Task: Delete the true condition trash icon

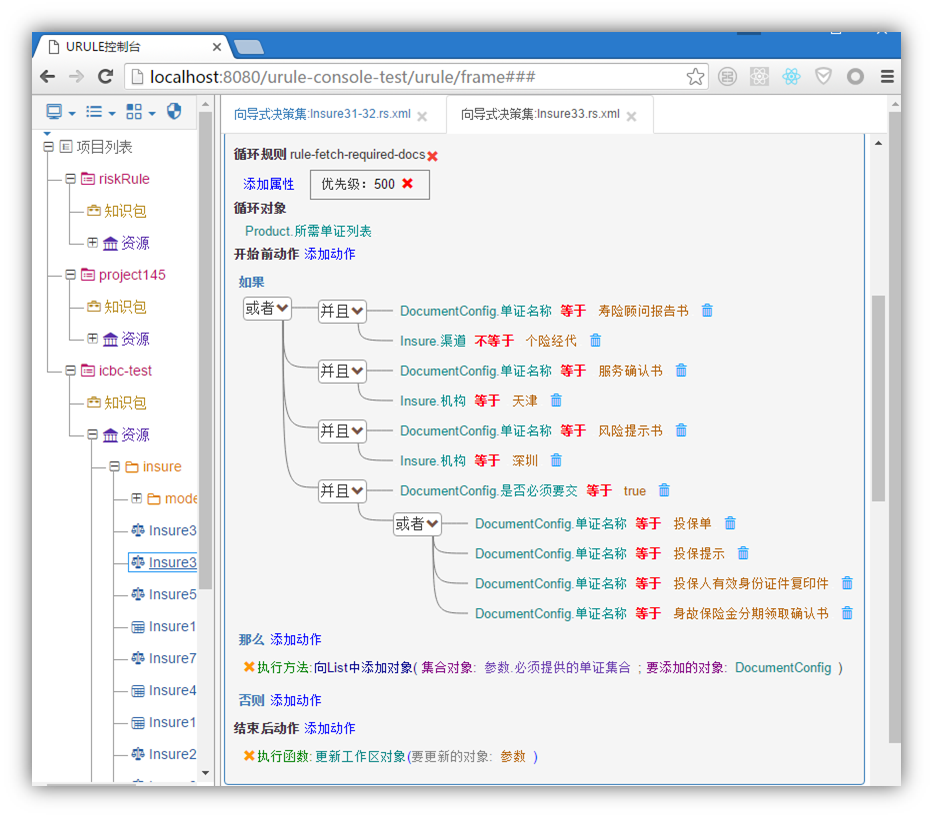Action: point(665,490)
